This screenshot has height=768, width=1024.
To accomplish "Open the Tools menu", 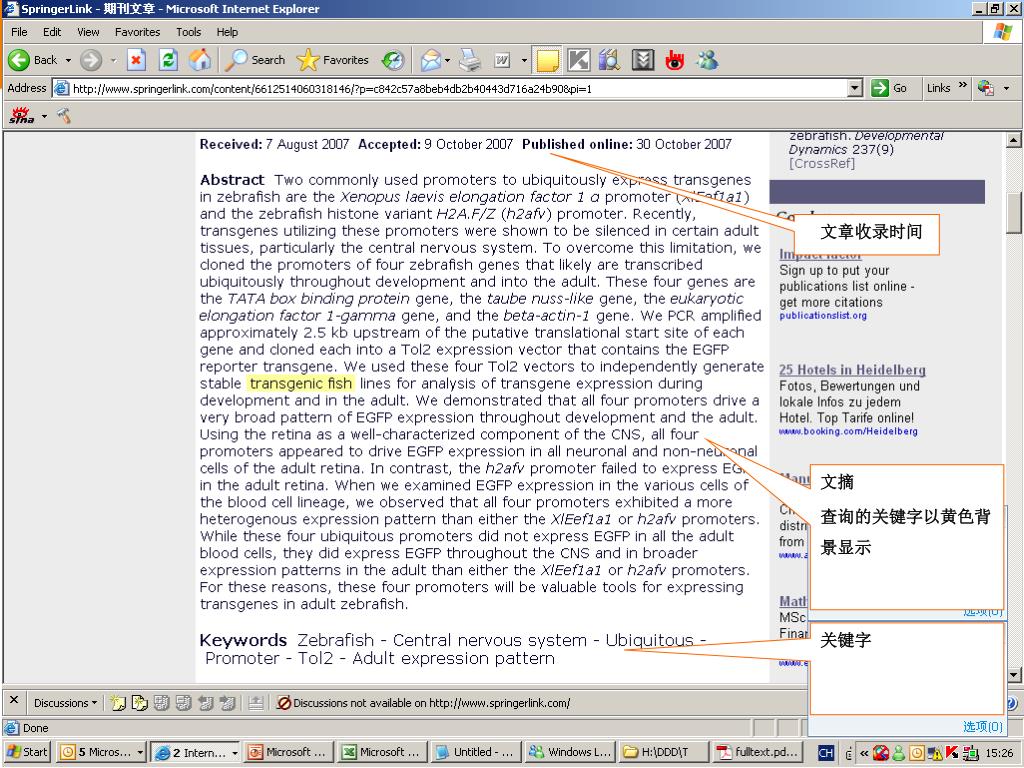I will tap(188, 31).
